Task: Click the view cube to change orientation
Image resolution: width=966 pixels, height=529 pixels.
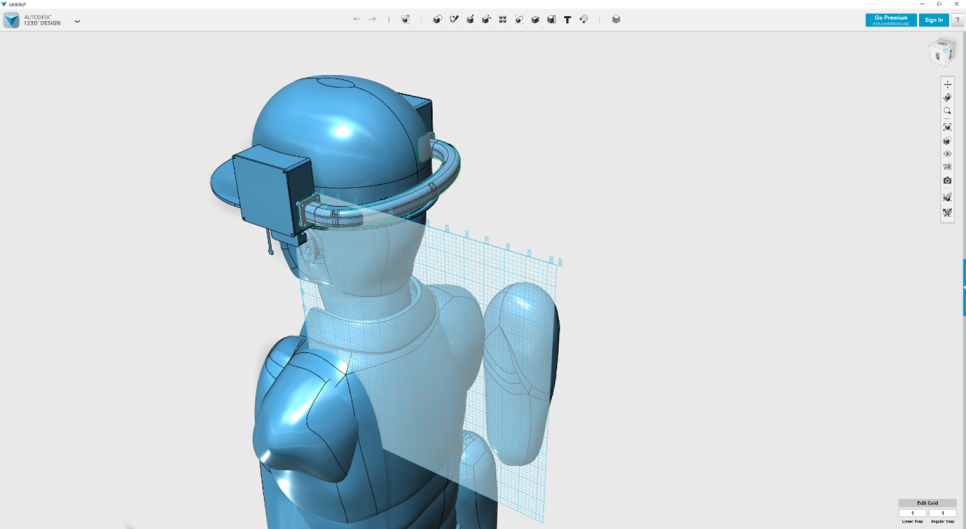Action: point(941,52)
